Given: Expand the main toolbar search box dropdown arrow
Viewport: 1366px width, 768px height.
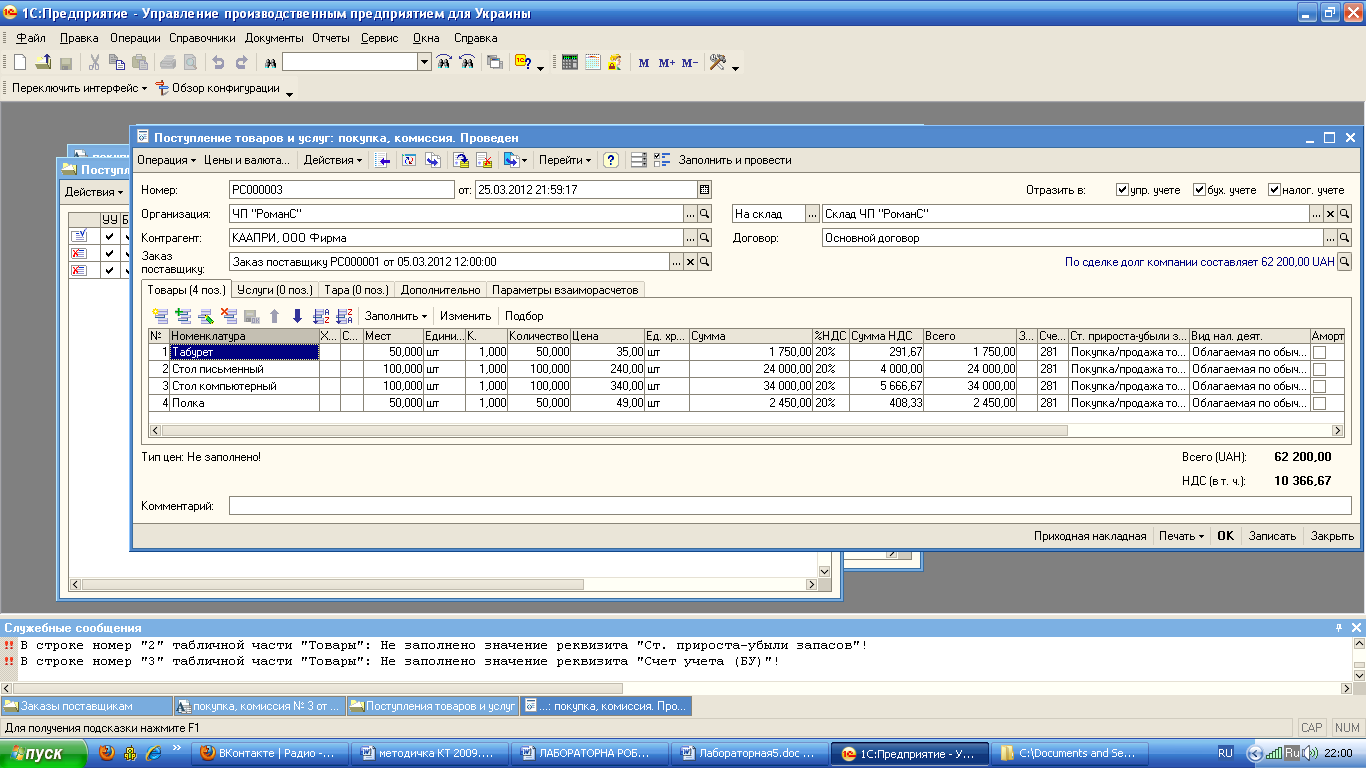Looking at the screenshot, I should (424, 62).
